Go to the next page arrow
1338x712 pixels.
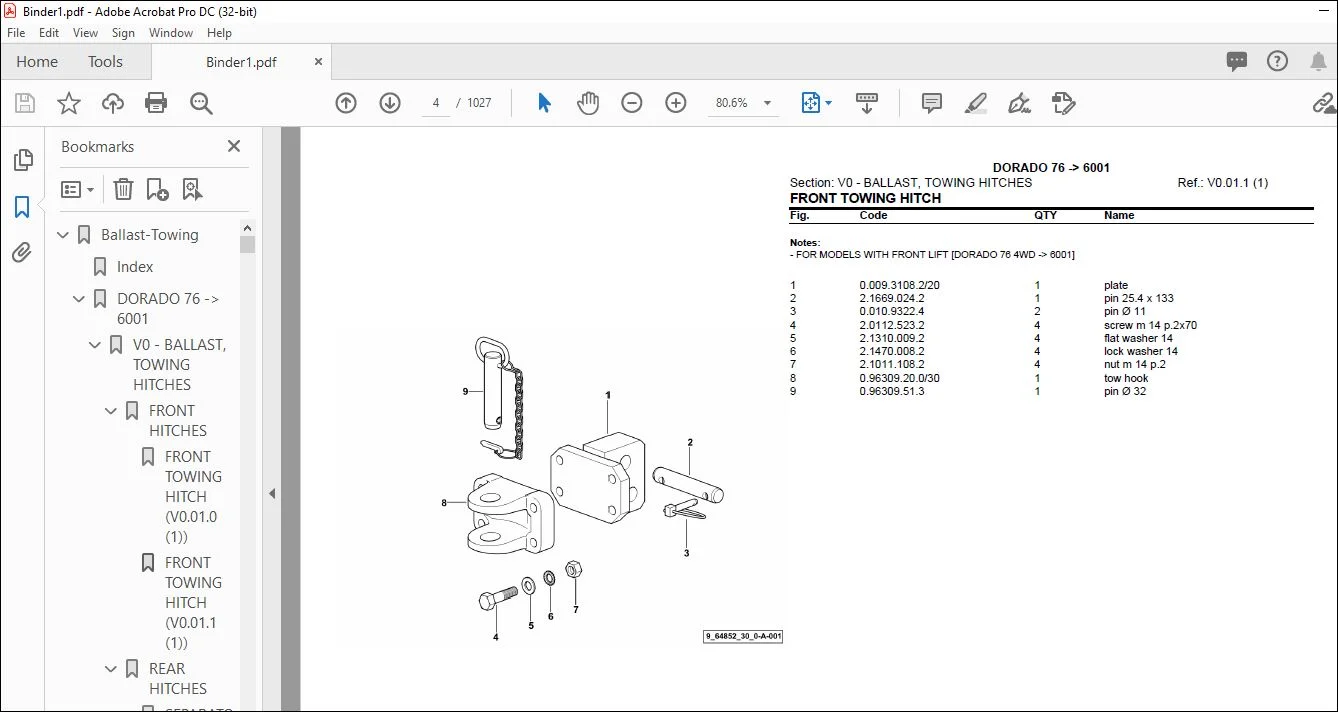[x=390, y=103]
